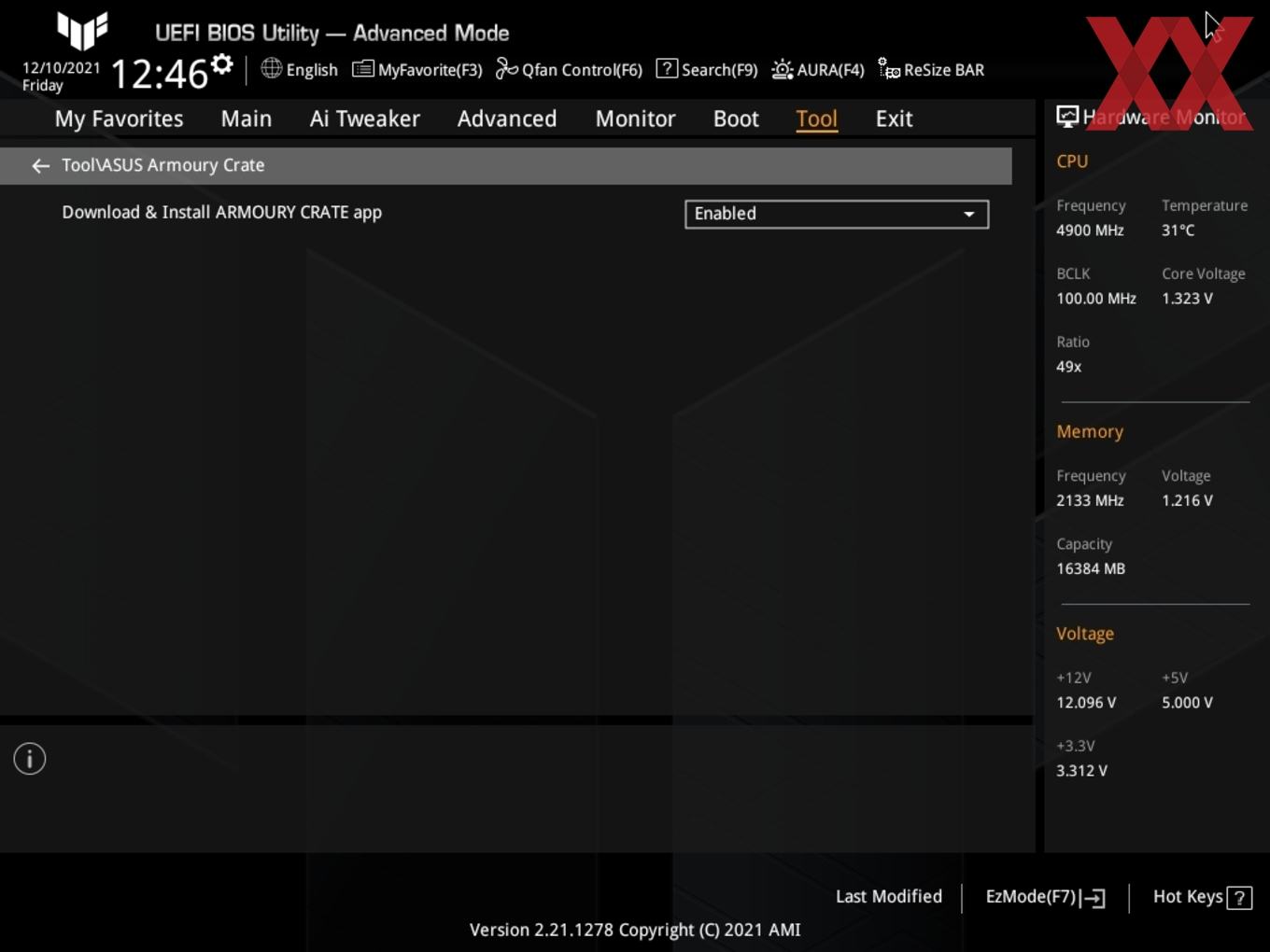Image resolution: width=1270 pixels, height=952 pixels.
Task: Switch to the Boot tab
Action: point(736,119)
